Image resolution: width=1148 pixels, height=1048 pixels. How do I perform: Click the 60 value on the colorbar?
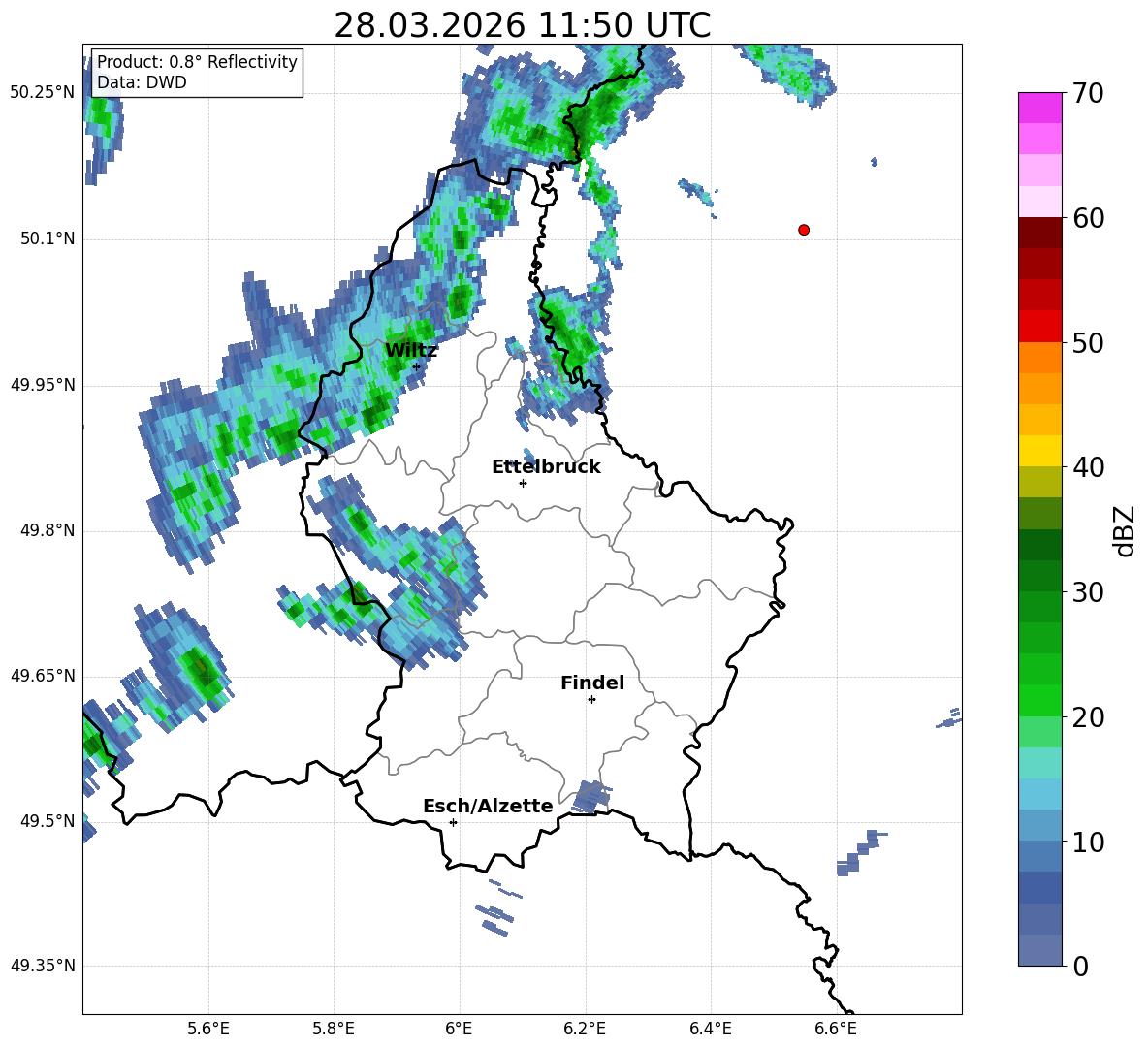pyautogui.click(x=1087, y=218)
